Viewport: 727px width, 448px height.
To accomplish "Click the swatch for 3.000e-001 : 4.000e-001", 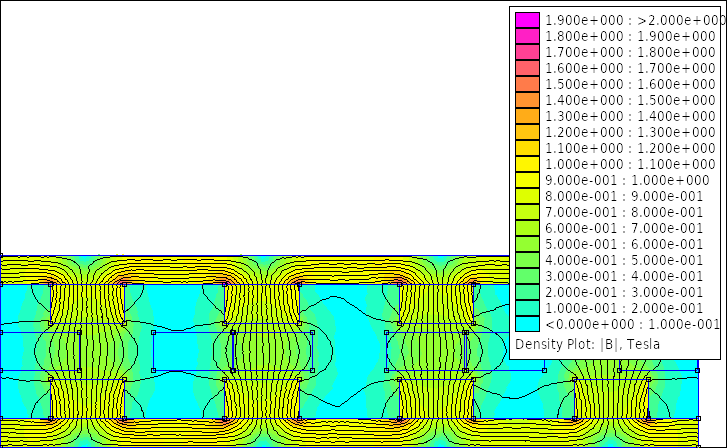I will (527, 276).
